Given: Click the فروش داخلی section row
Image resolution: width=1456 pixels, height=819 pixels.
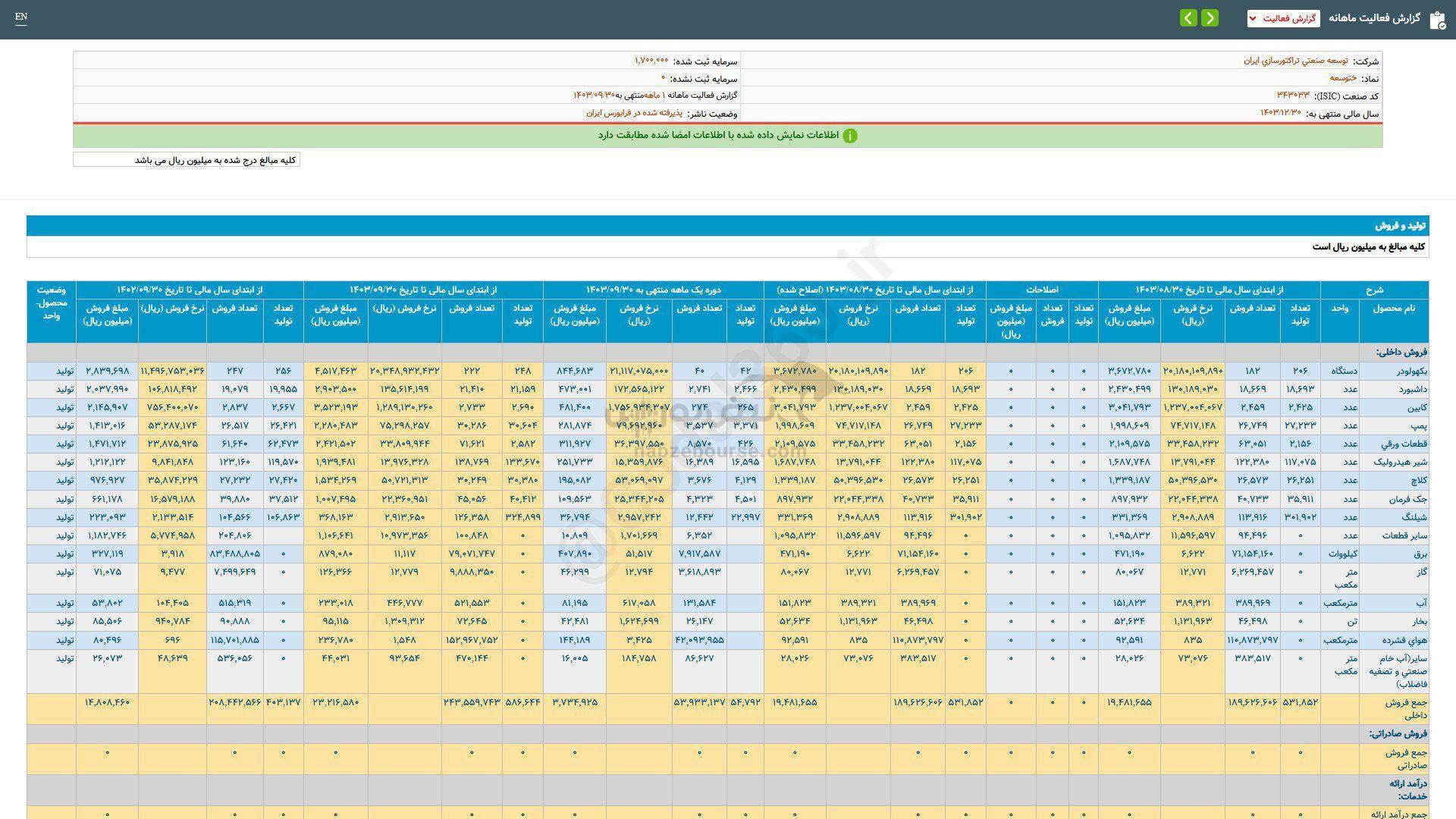Looking at the screenshot, I should pyautogui.click(x=1401, y=353).
